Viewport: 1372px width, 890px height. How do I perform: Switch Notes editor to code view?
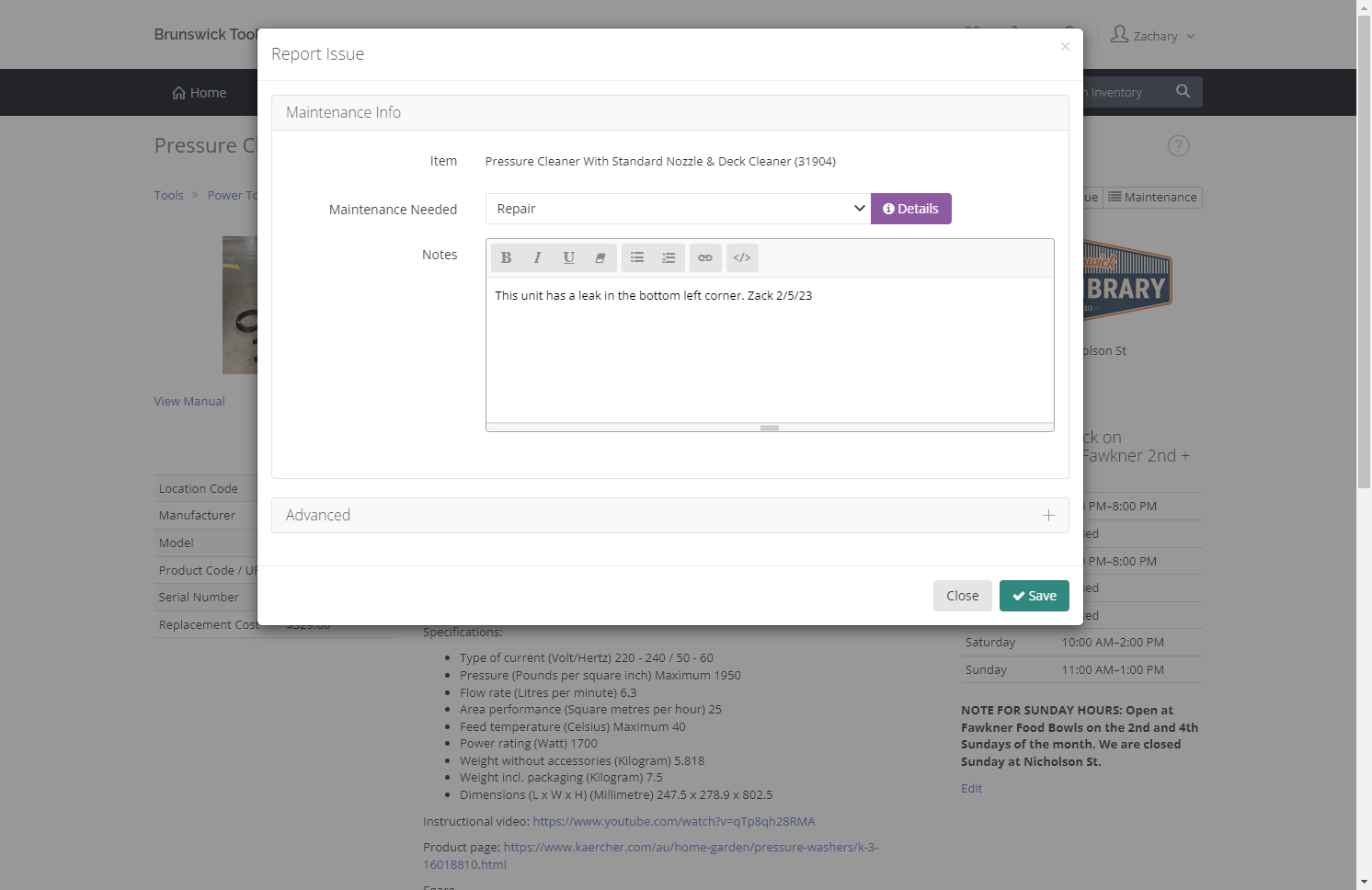pyautogui.click(x=742, y=258)
